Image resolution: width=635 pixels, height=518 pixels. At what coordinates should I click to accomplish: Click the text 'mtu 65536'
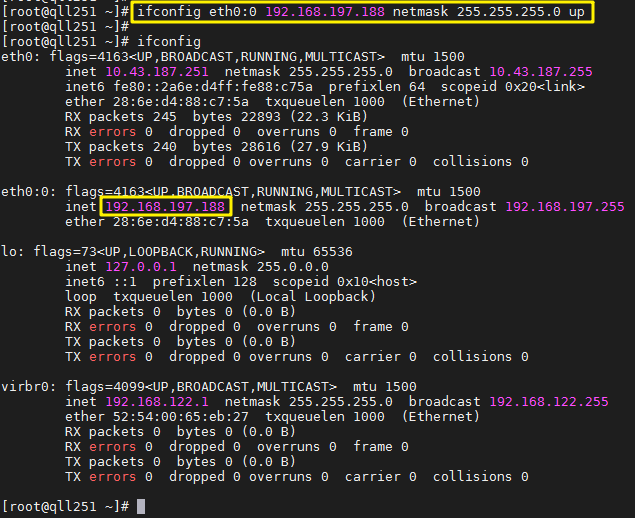pyautogui.click(x=317, y=252)
